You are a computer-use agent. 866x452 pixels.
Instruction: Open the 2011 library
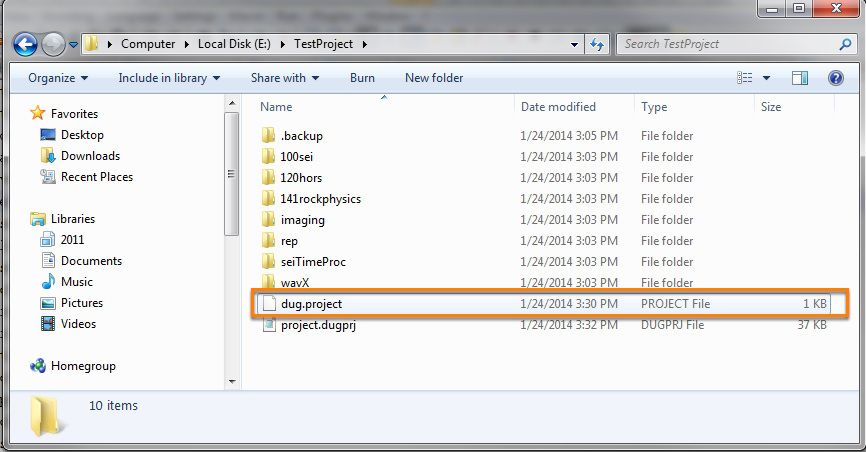click(x=72, y=240)
